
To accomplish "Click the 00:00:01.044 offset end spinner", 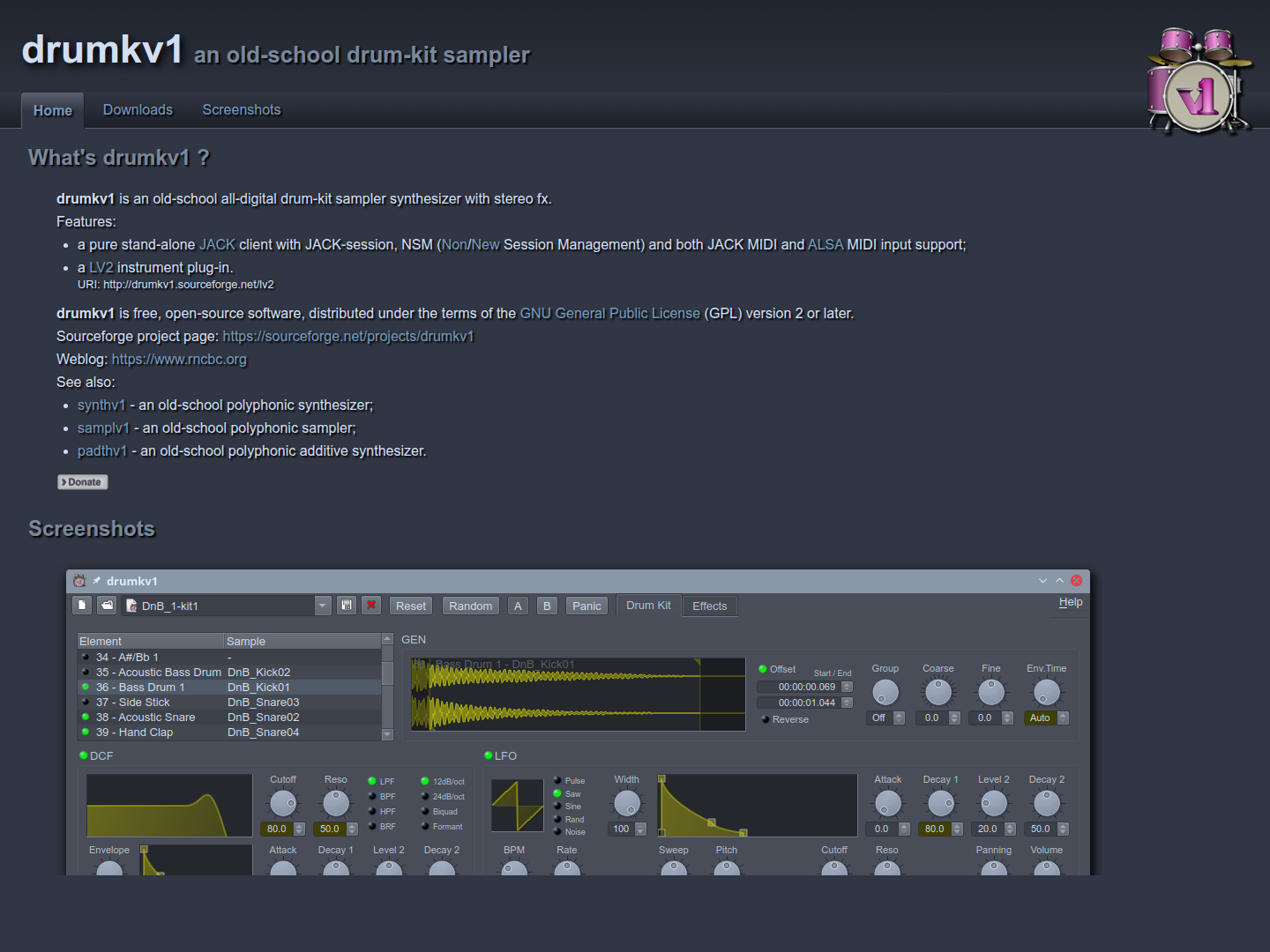I will coord(847,703).
